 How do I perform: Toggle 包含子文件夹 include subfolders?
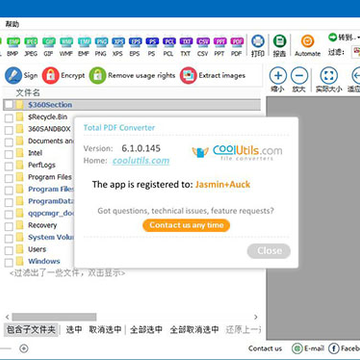tap(31, 330)
